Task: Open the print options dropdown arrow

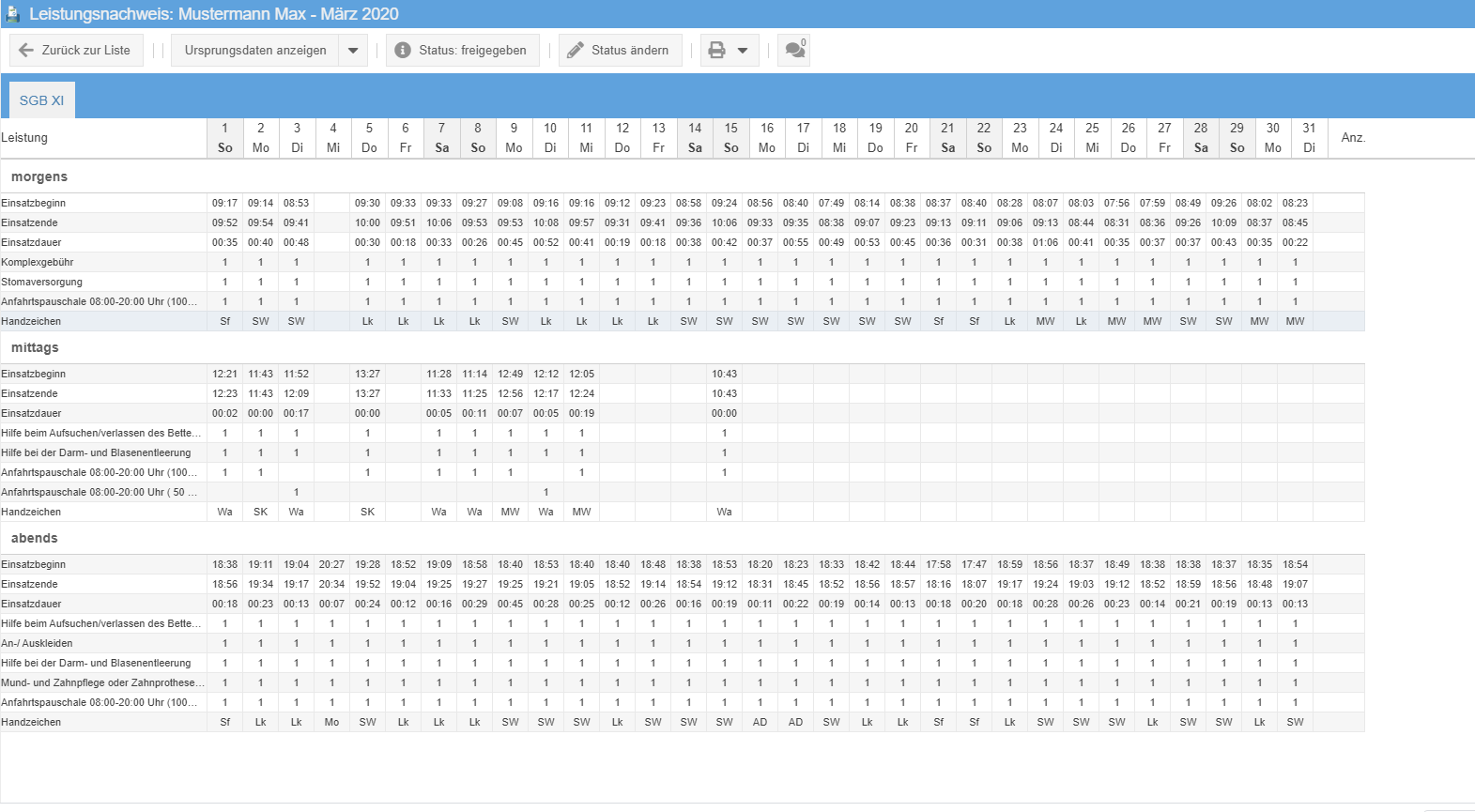Action: coord(743,51)
